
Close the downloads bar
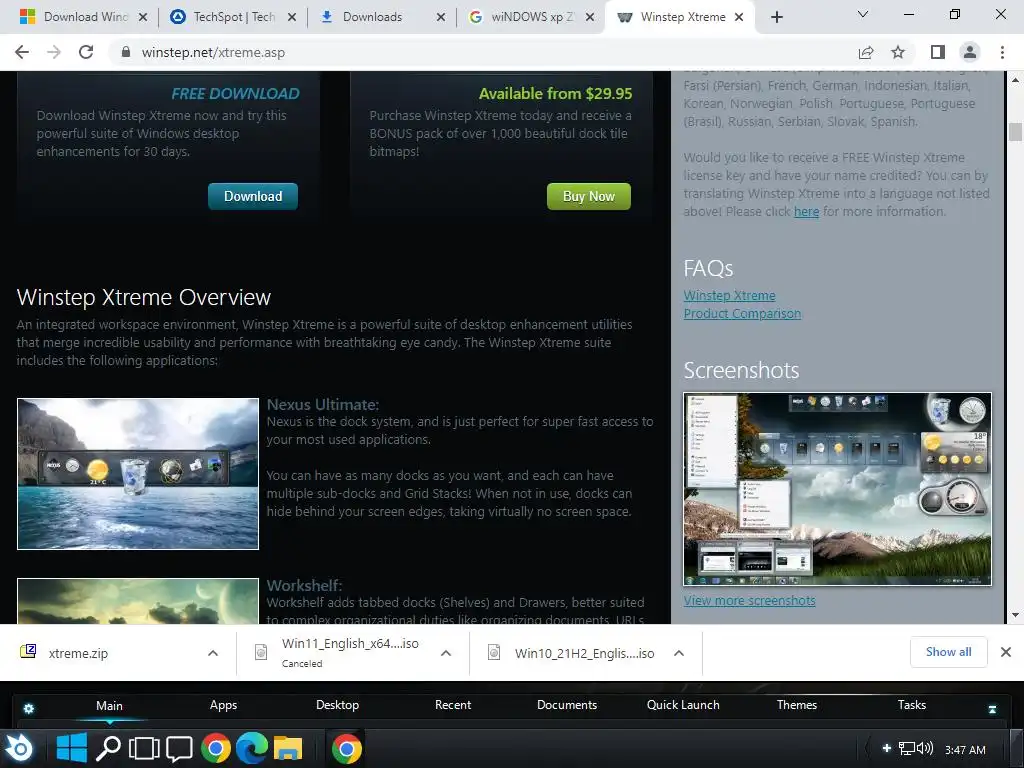click(1006, 652)
